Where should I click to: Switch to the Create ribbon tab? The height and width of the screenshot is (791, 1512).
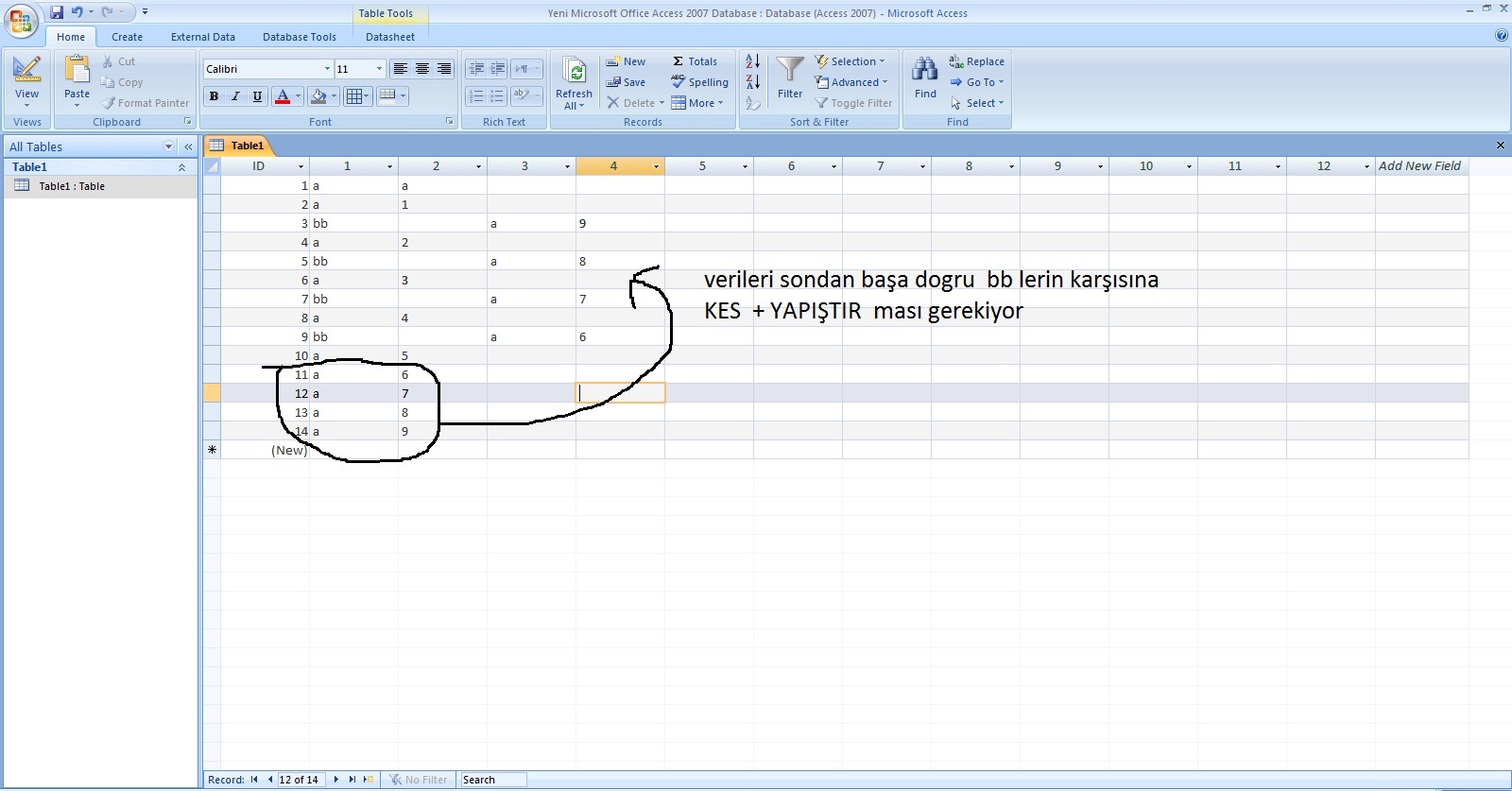[127, 37]
